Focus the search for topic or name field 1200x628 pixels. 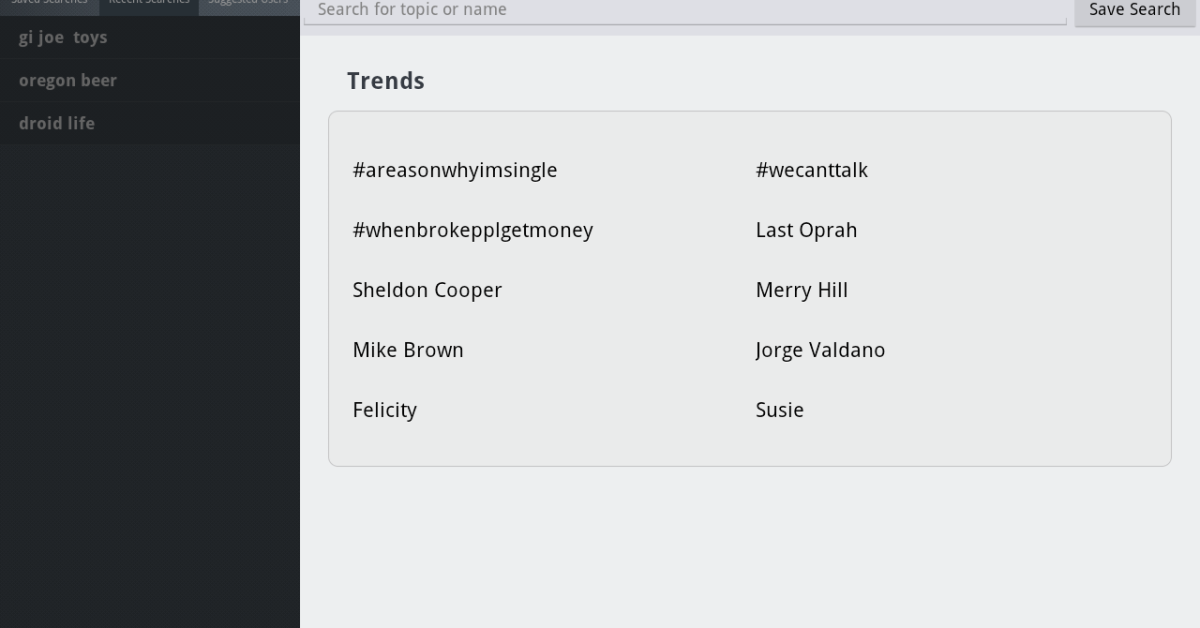(685, 10)
